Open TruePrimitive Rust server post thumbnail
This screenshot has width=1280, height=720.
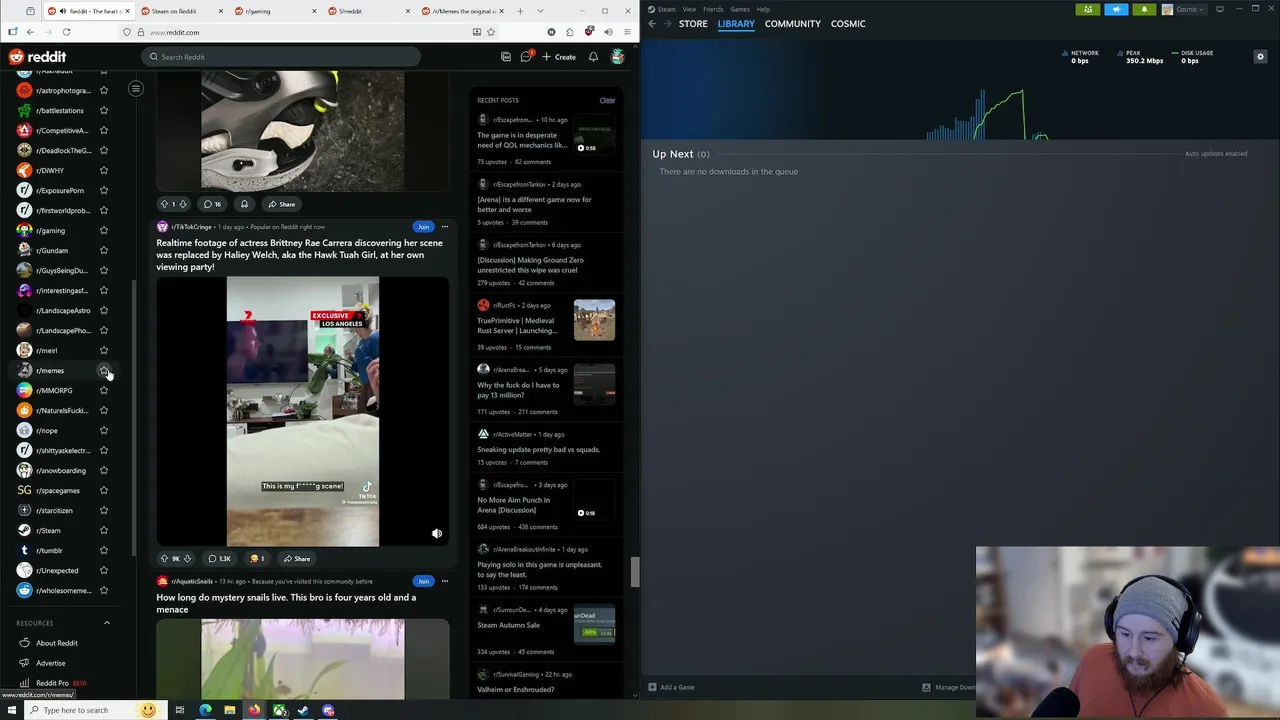click(x=594, y=320)
